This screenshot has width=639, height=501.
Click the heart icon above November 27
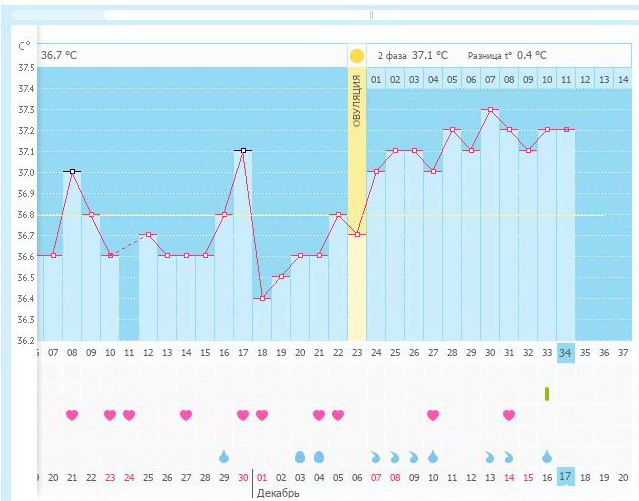pos(186,415)
